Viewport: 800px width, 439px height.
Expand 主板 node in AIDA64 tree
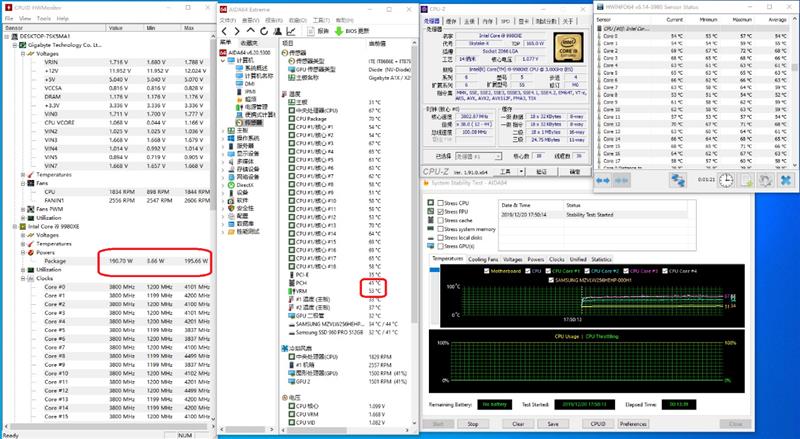pos(223,131)
